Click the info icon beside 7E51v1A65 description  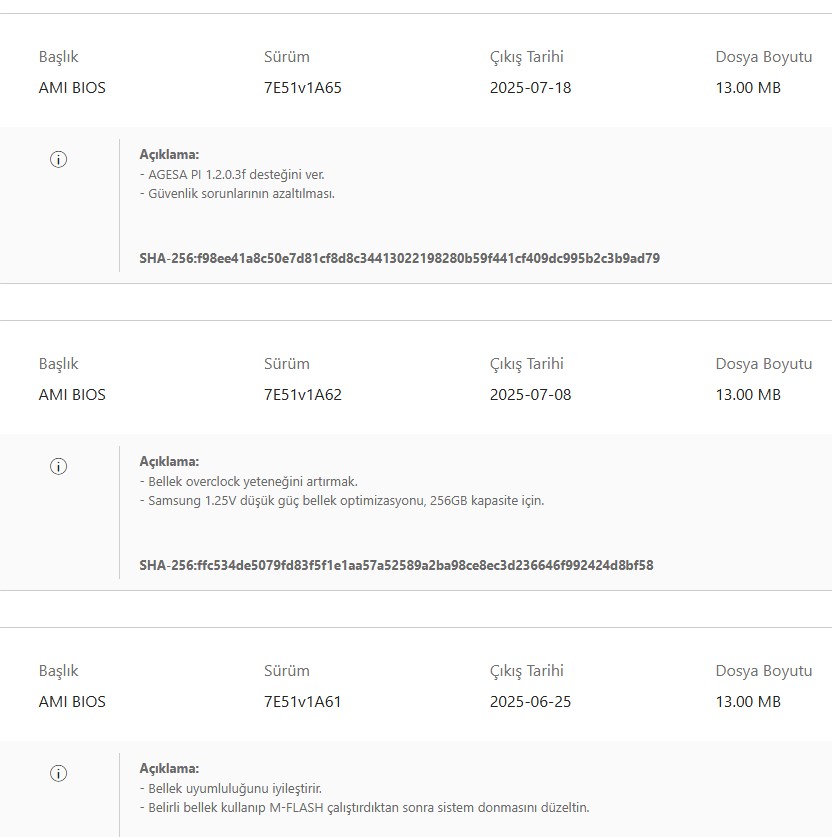58,159
